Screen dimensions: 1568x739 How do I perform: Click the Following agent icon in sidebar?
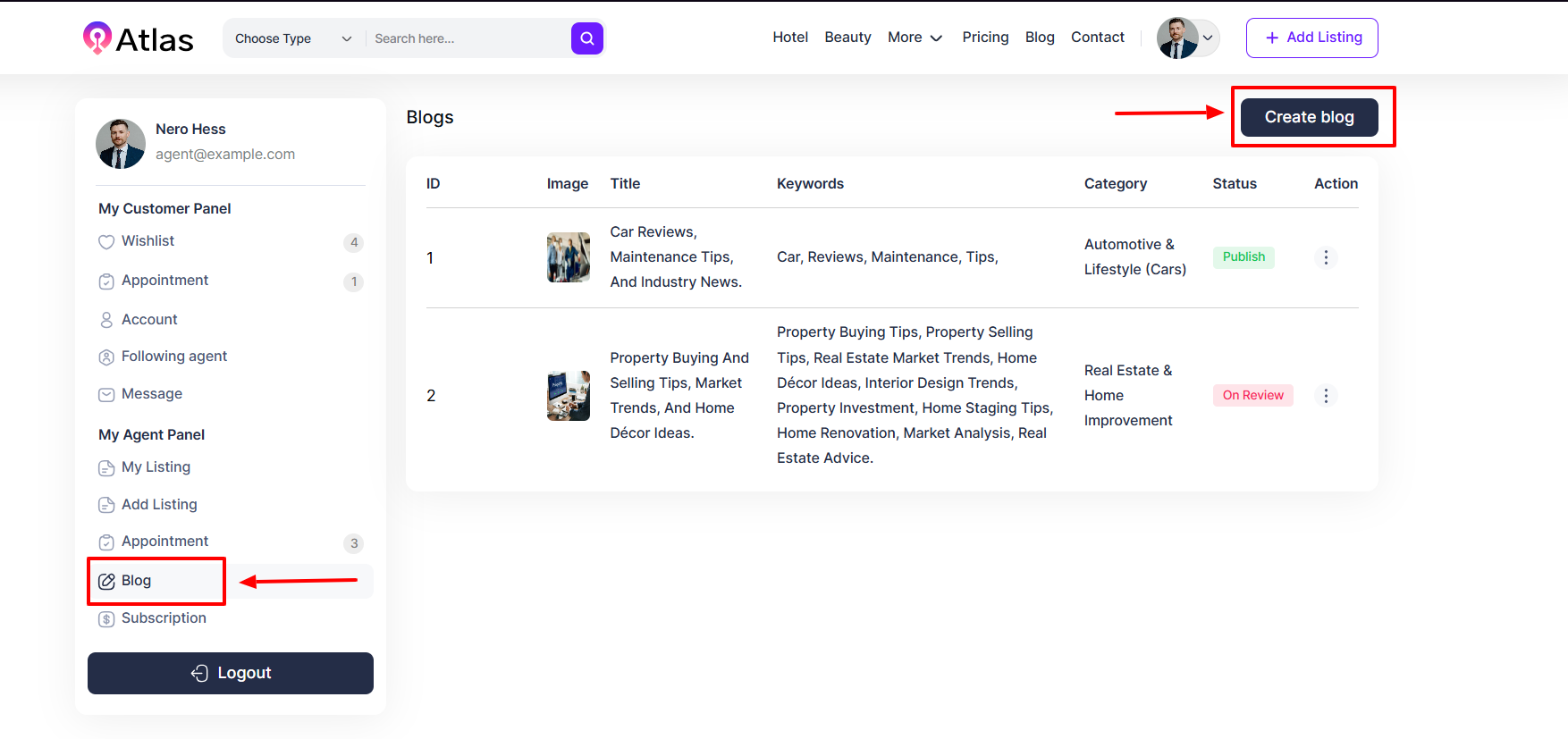pyautogui.click(x=106, y=357)
